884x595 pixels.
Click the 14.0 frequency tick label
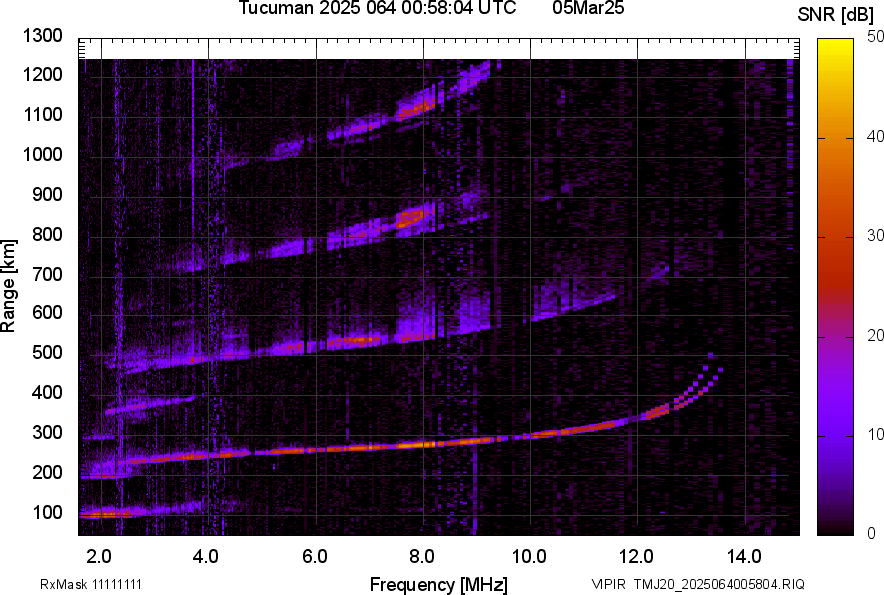coord(744,555)
